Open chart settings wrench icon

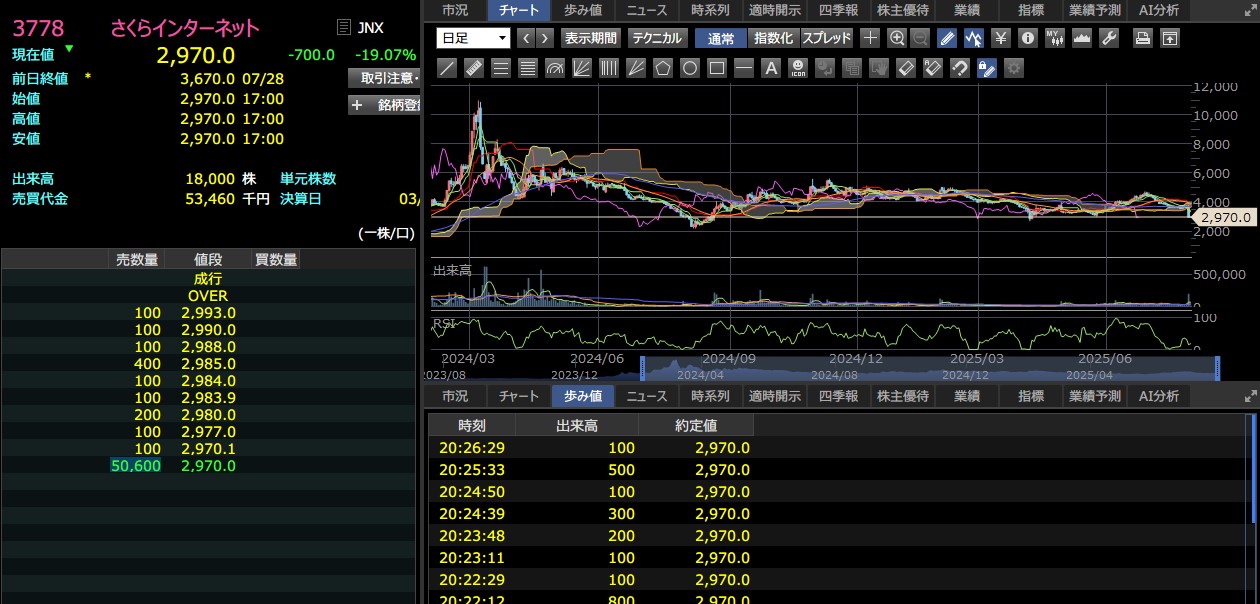[x=1108, y=38]
